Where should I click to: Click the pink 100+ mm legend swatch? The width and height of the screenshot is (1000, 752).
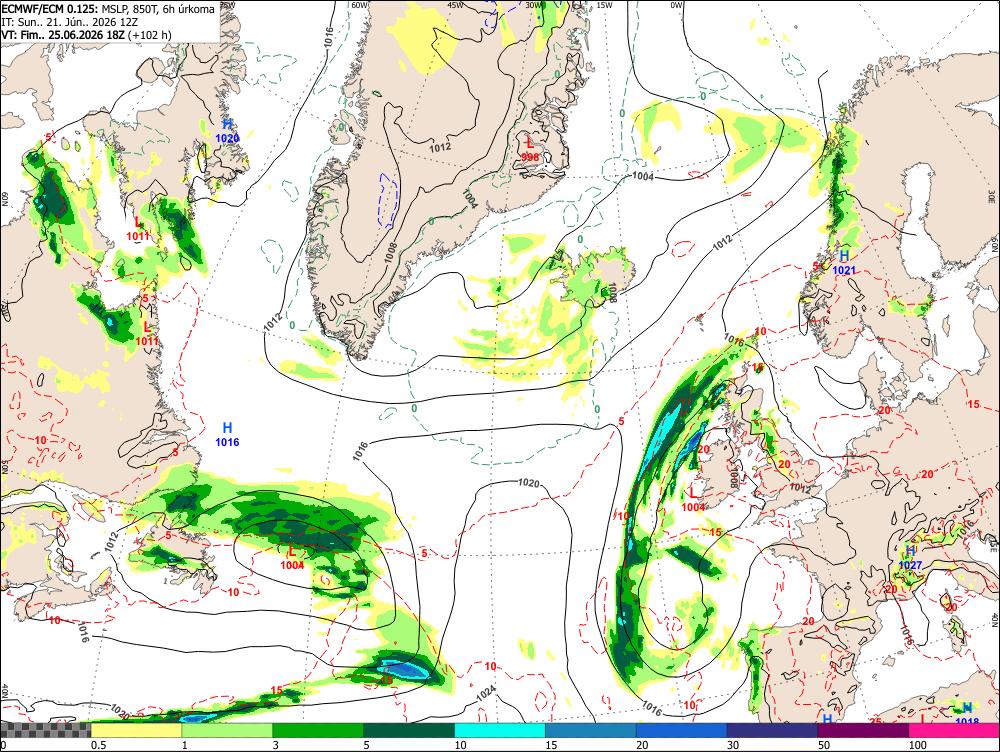[954, 730]
